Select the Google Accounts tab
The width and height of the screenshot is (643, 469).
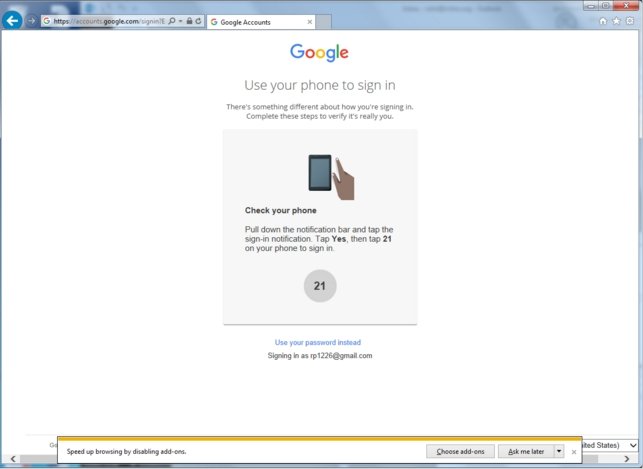click(x=261, y=22)
